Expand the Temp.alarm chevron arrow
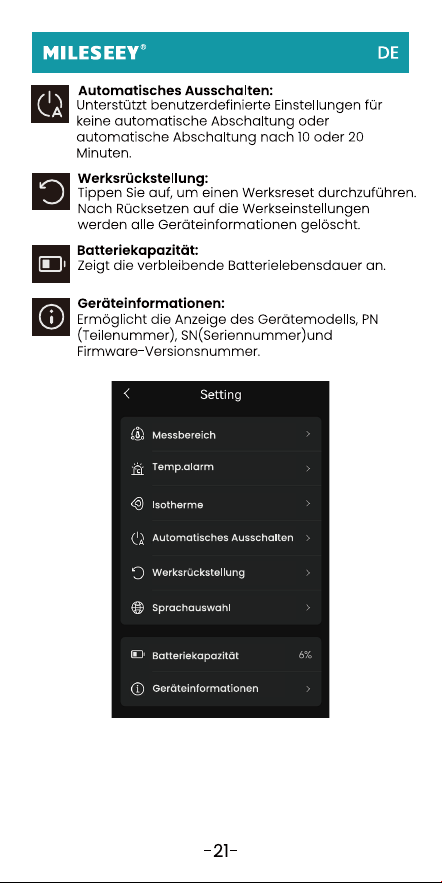 coord(308,468)
